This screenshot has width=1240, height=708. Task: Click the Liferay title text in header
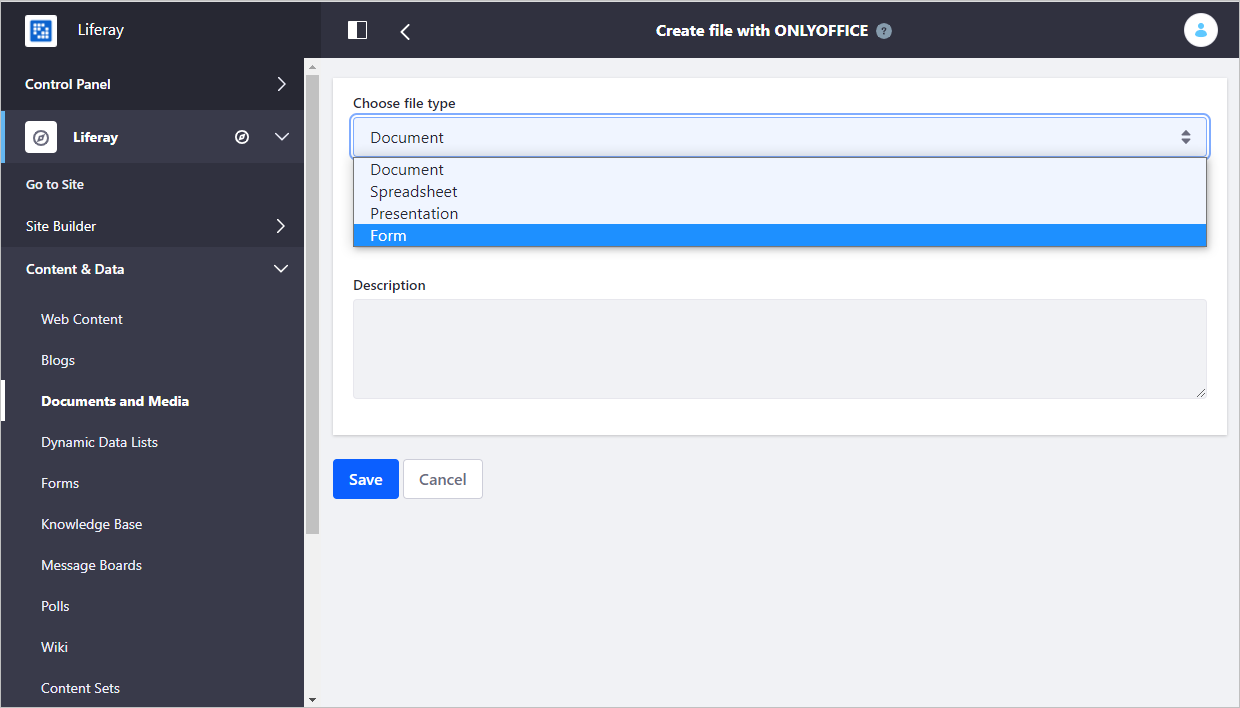(101, 30)
